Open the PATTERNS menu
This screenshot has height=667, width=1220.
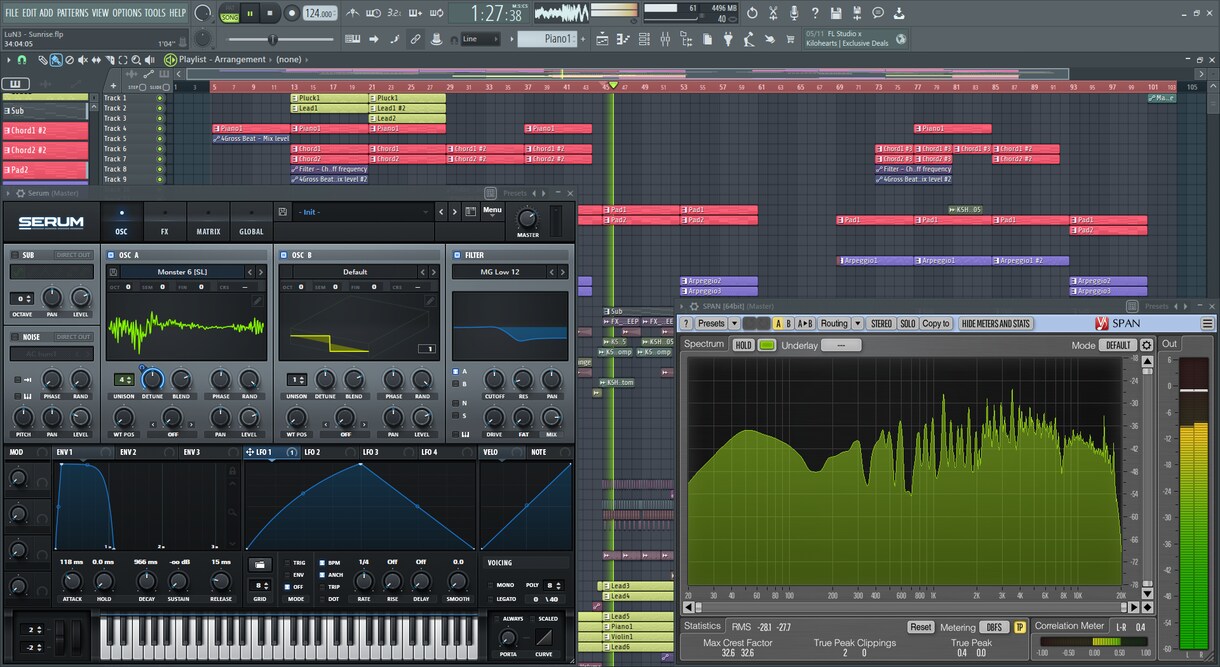point(73,13)
